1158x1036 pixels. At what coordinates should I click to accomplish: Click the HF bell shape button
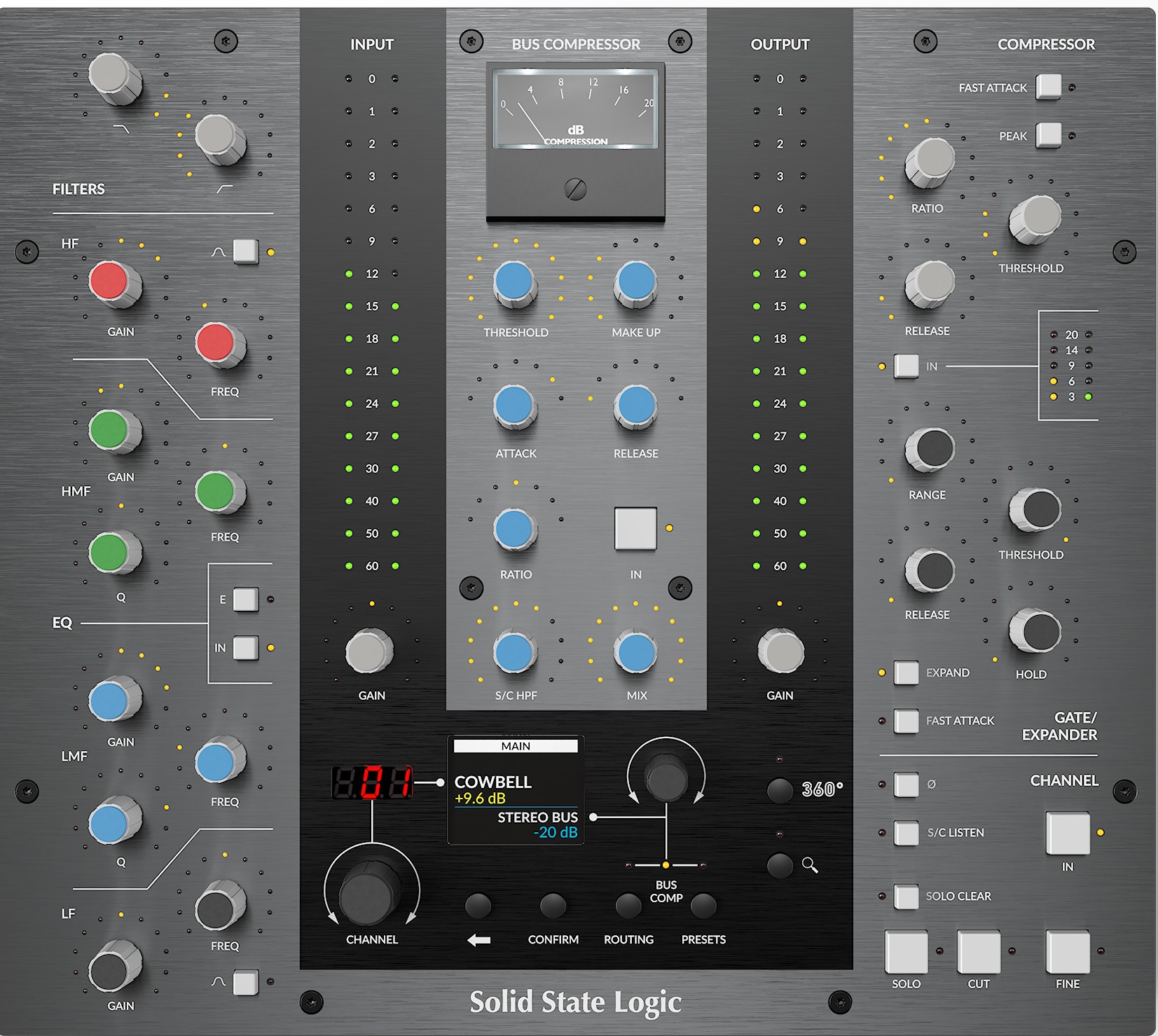tap(245, 251)
